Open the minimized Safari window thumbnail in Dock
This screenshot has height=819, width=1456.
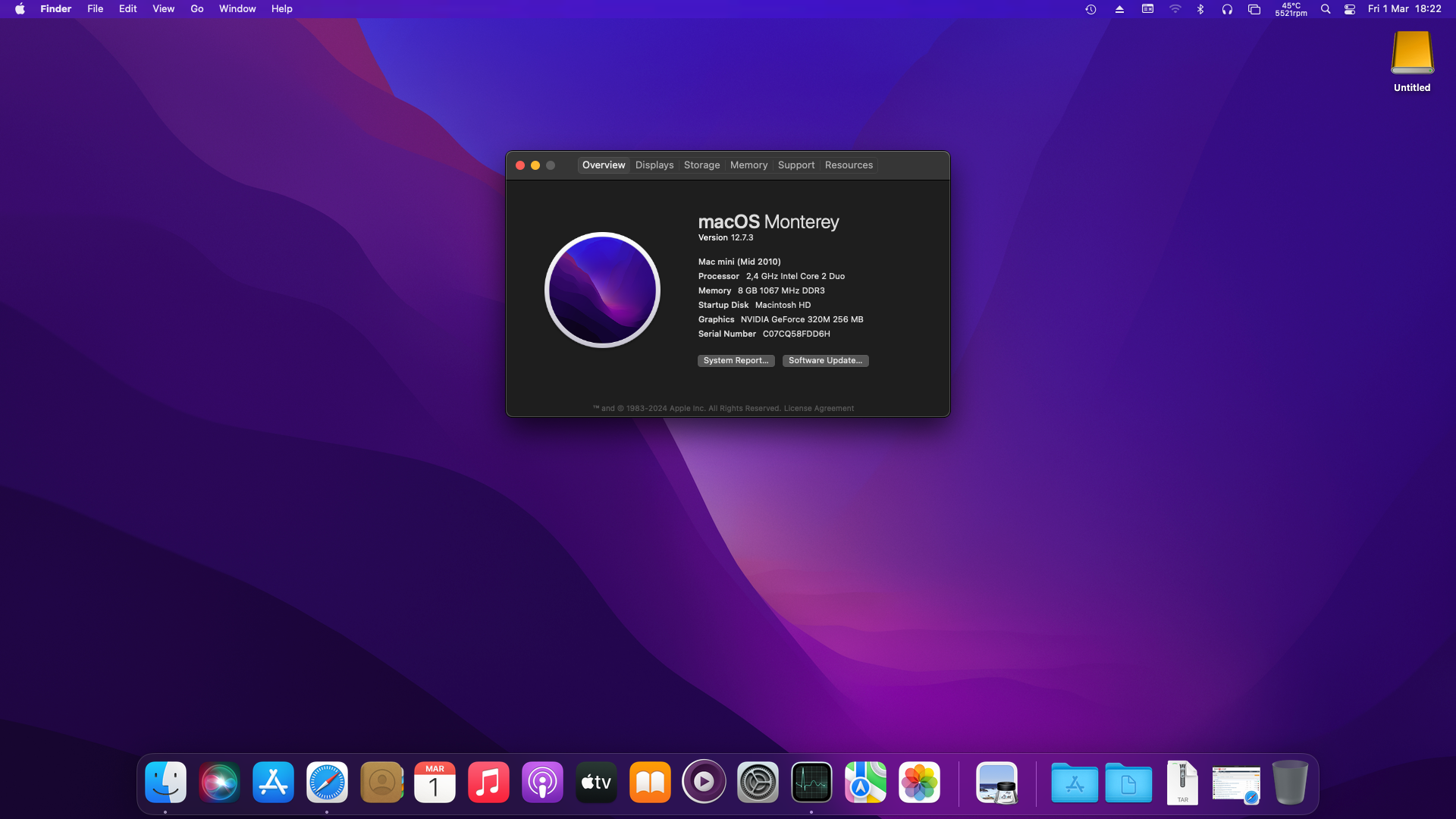tap(1236, 784)
